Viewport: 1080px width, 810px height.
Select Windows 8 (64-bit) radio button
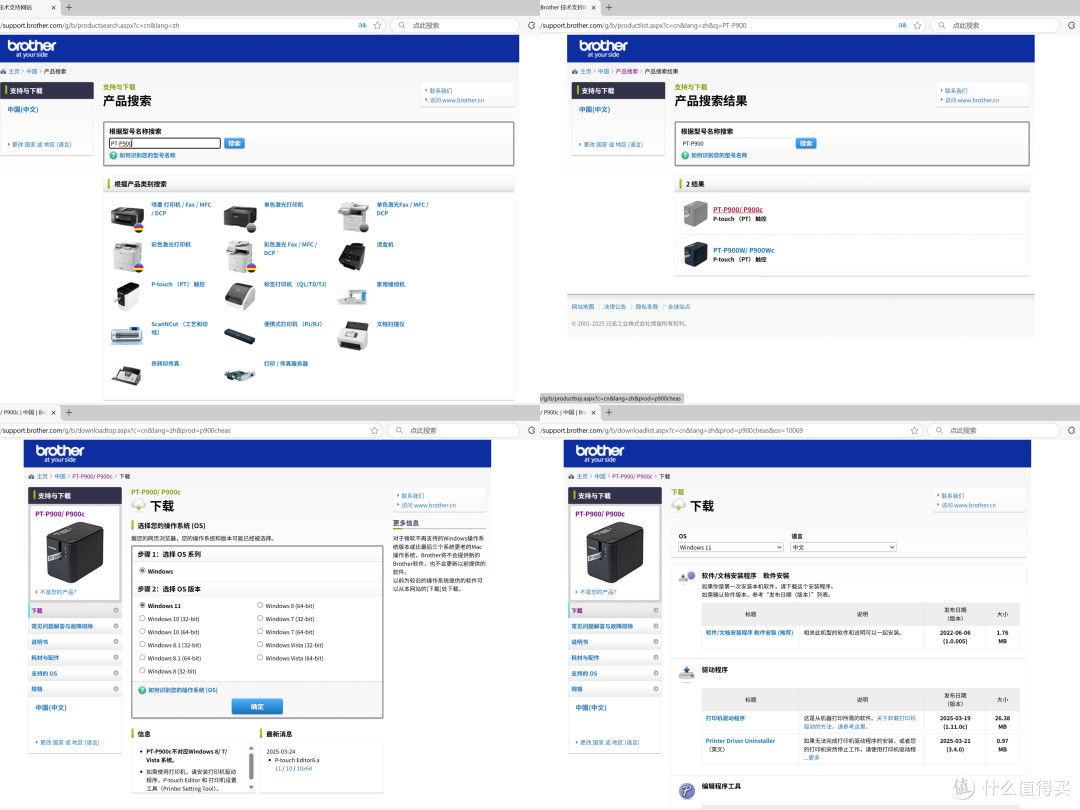click(x=260, y=605)
